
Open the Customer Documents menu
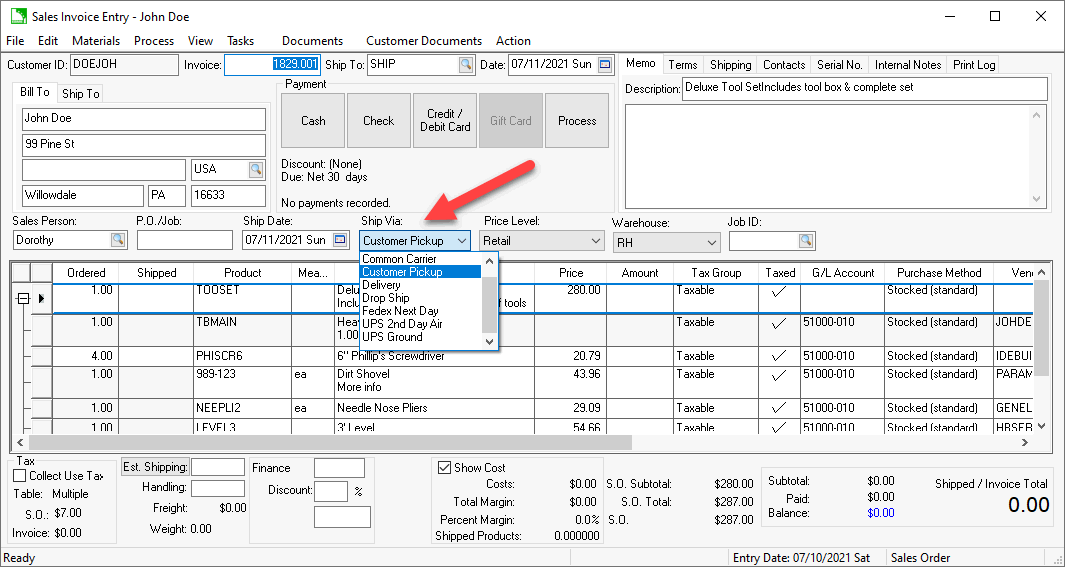pyautogui.click(x=423, y=41)
